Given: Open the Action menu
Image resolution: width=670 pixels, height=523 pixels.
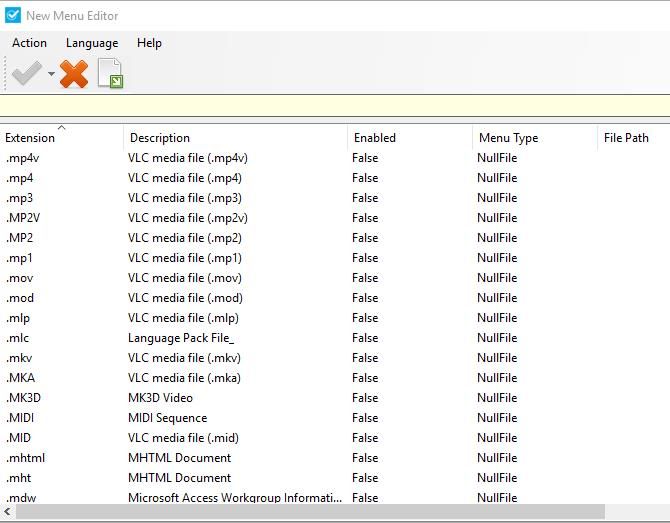Looking at the screenshot, I should pyautogui.click(x=29, y=43).
